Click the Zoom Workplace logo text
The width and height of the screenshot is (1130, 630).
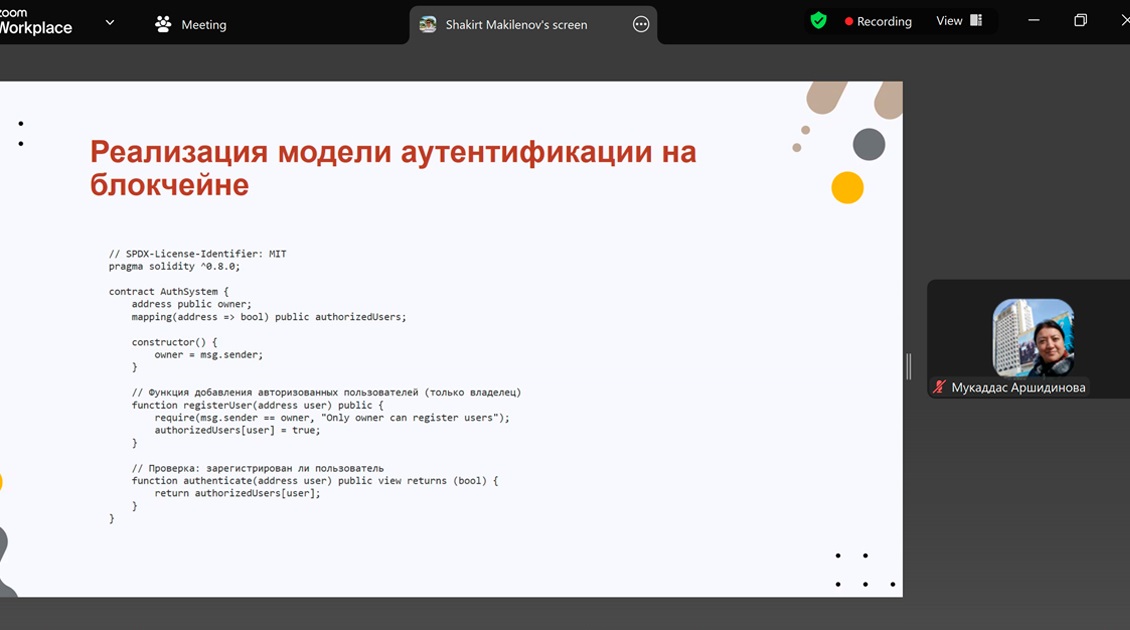pyautogui.click(x=36, y=21)
